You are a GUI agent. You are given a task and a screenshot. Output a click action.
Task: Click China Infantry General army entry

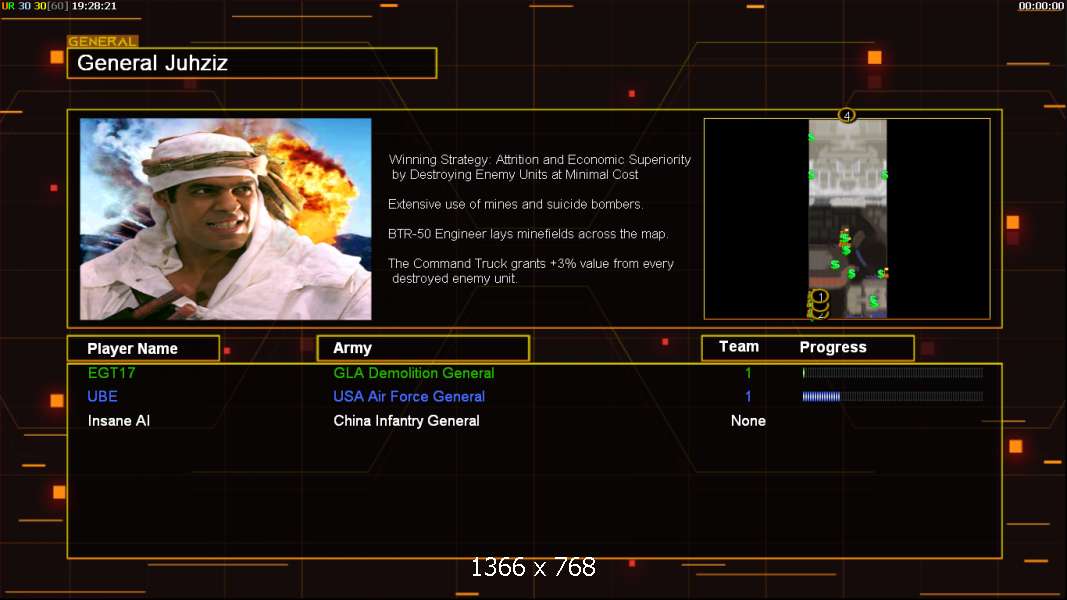[x=406, y=421]
